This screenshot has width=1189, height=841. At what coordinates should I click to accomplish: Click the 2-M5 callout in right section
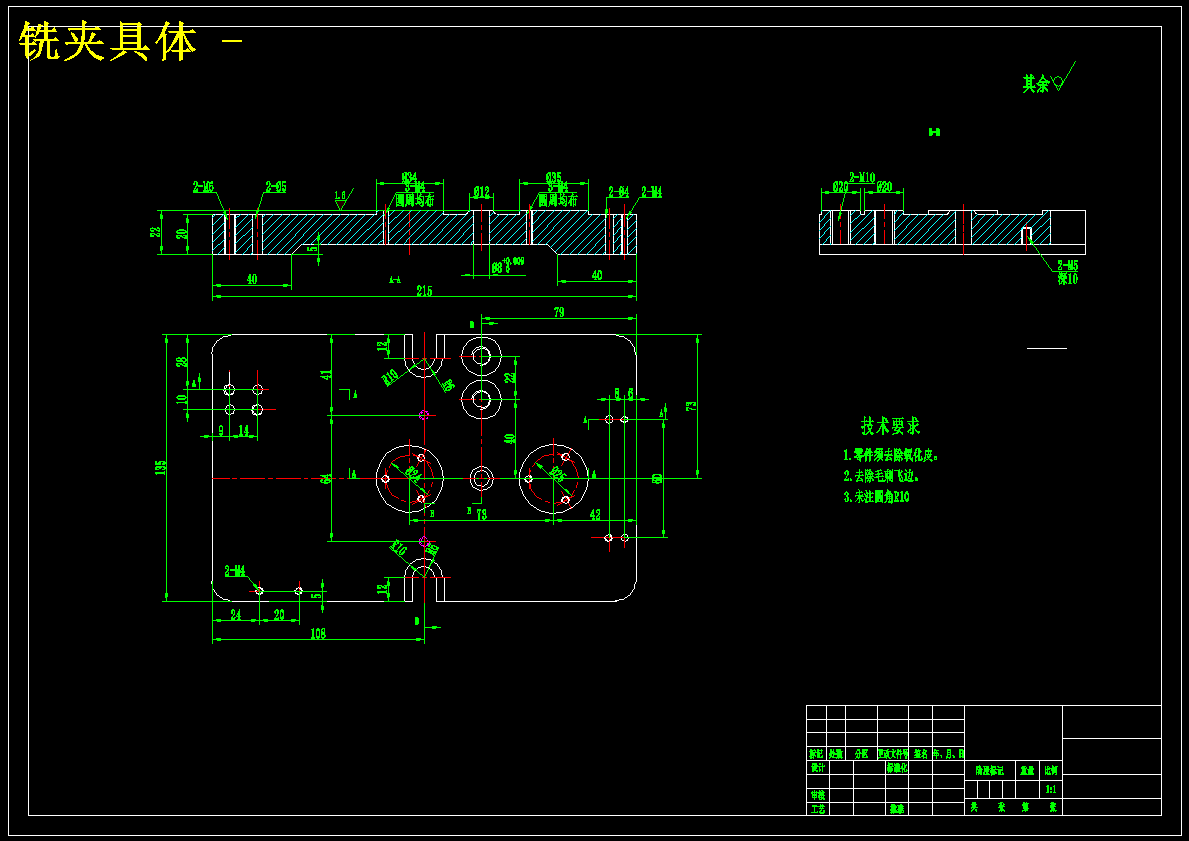pos(1068,266)
